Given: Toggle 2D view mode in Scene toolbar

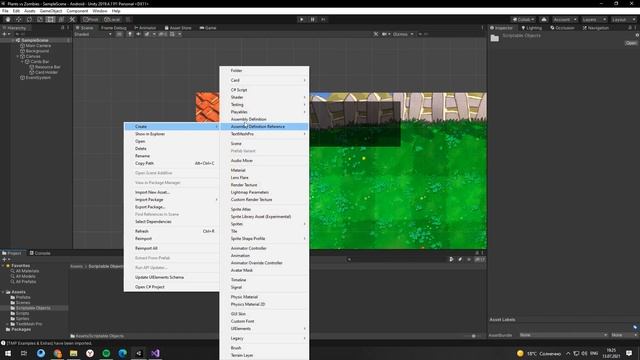Looking at the screenshot, I should pos(119,34).
